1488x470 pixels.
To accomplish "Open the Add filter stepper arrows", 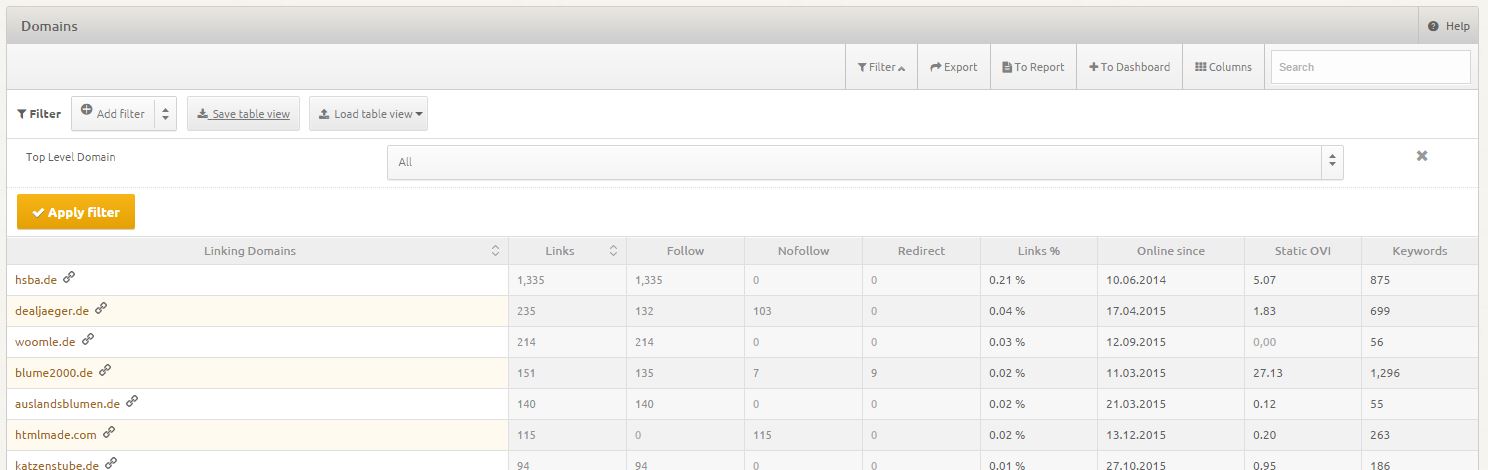I will click(x=166, y=114).
